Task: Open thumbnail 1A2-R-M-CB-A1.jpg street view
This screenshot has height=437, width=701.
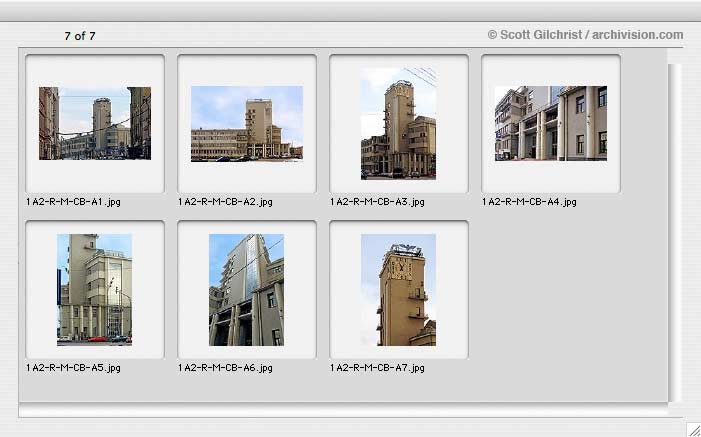Action: (95, 123)
